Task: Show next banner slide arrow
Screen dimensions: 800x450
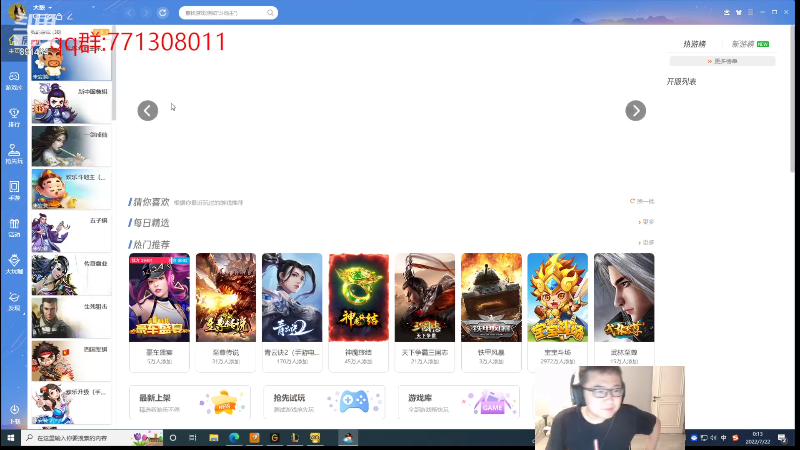Action: (636, 111)
